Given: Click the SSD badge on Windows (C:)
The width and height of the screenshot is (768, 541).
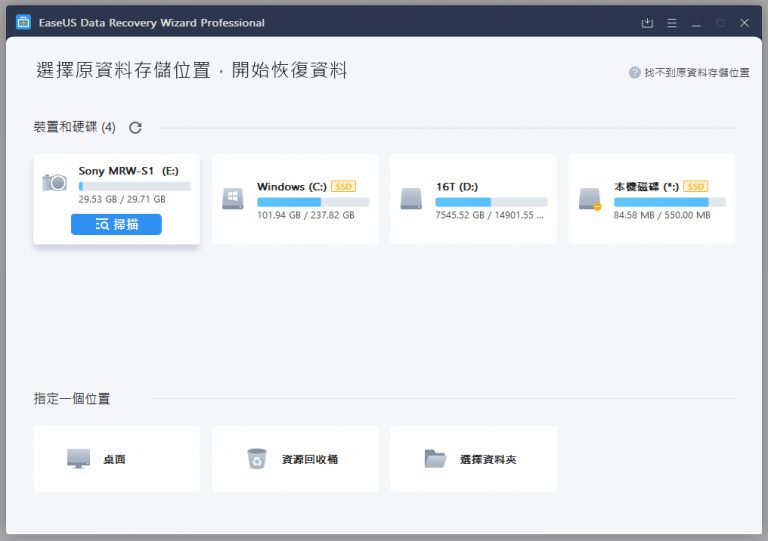Looking at the screenshot, I should pyautogui.click(x=343, y=187).
